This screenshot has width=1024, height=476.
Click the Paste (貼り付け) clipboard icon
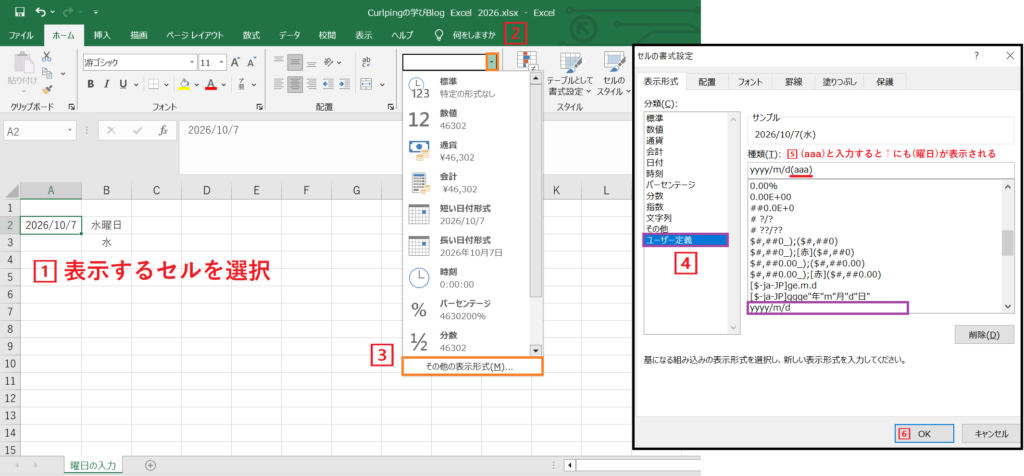22,63
